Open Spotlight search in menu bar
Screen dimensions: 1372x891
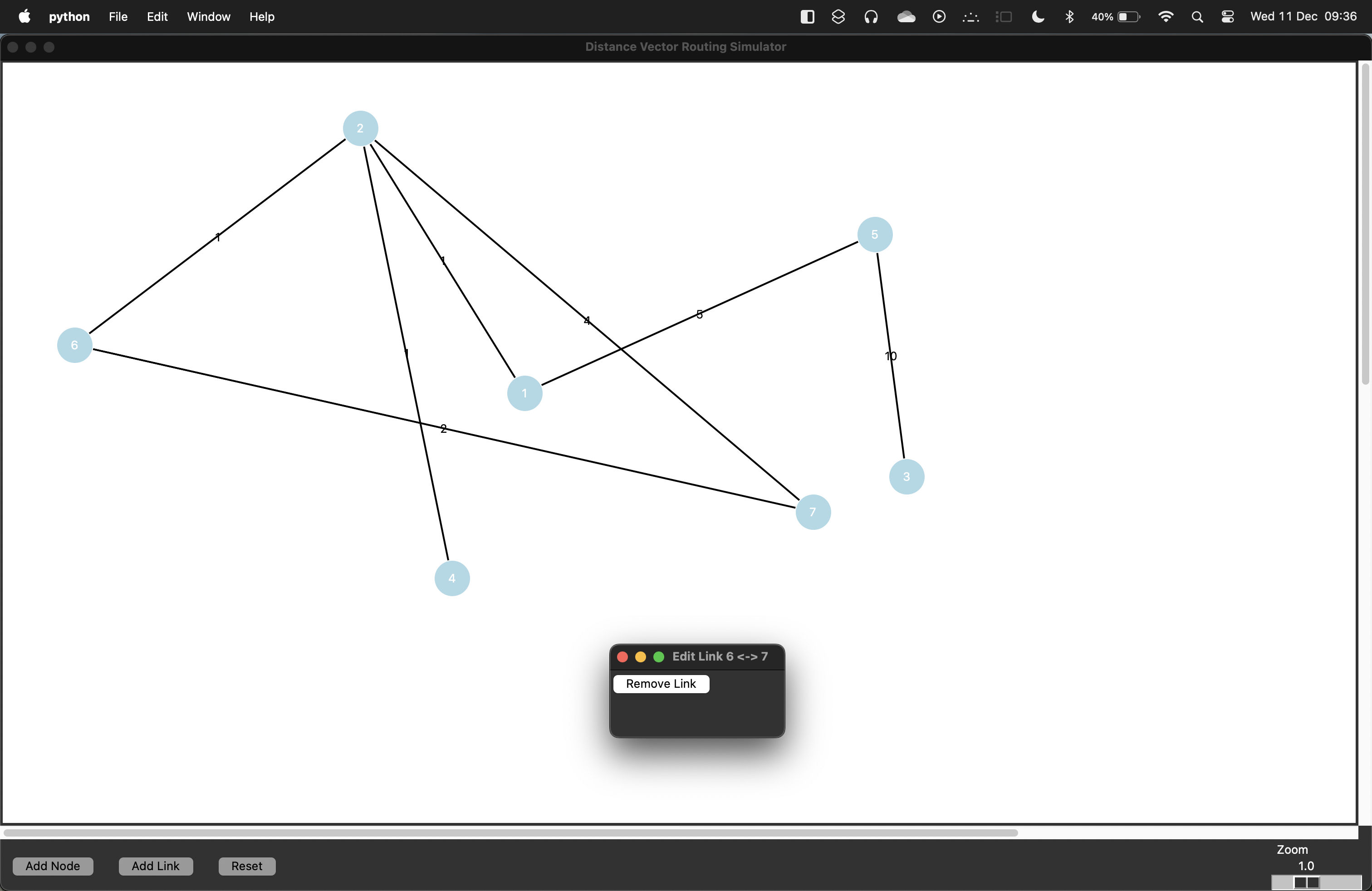(x=1197, y=17)
